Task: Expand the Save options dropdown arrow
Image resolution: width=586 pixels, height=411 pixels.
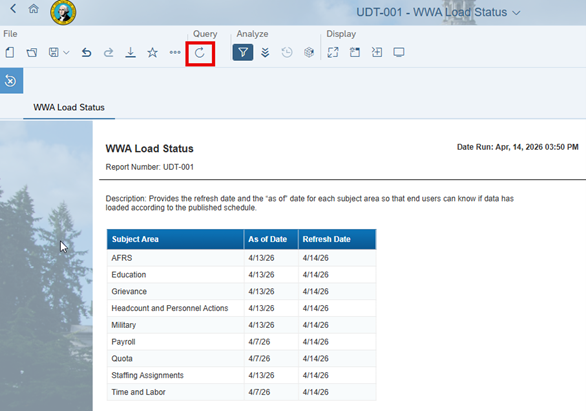Action: (x=66, y=53)
